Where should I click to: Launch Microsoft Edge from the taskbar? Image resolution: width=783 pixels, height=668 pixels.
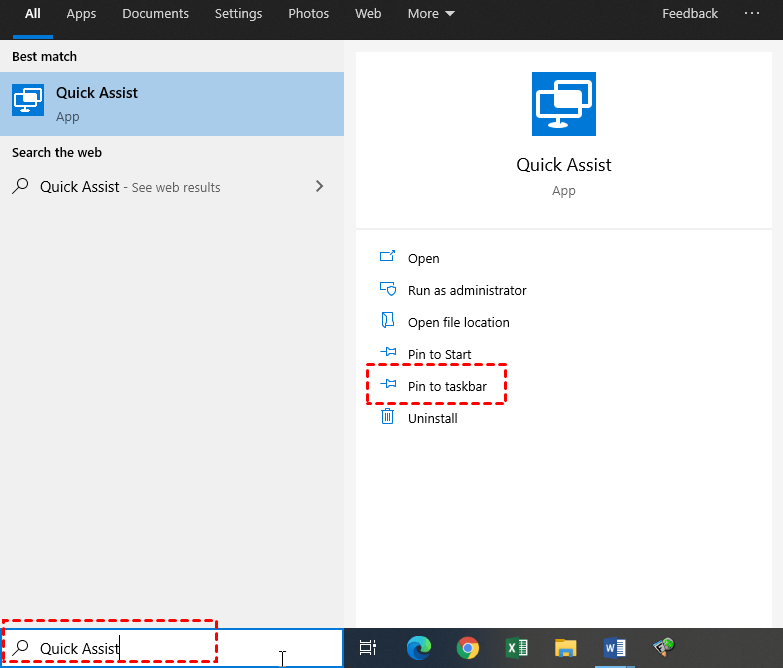[417, 648]
